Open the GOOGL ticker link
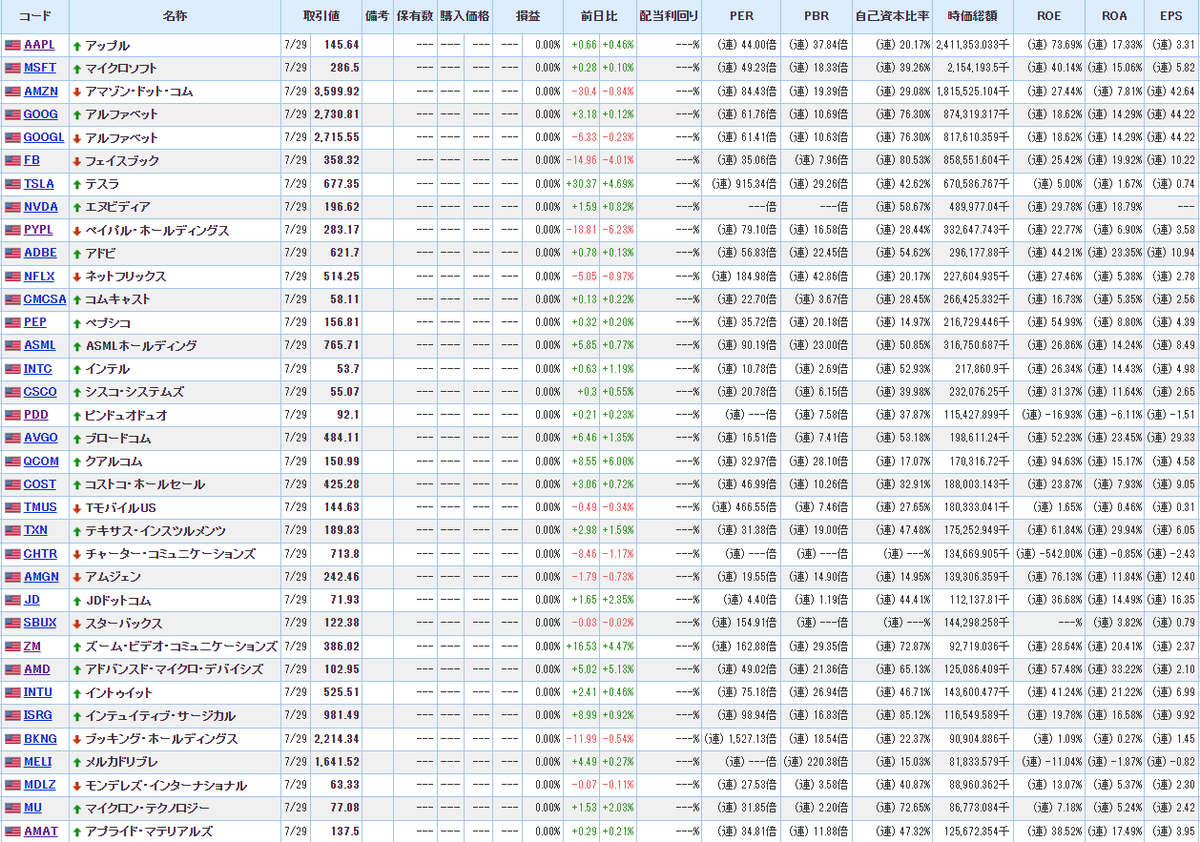Screen dimensions: 1200x842 click(44, 137)
